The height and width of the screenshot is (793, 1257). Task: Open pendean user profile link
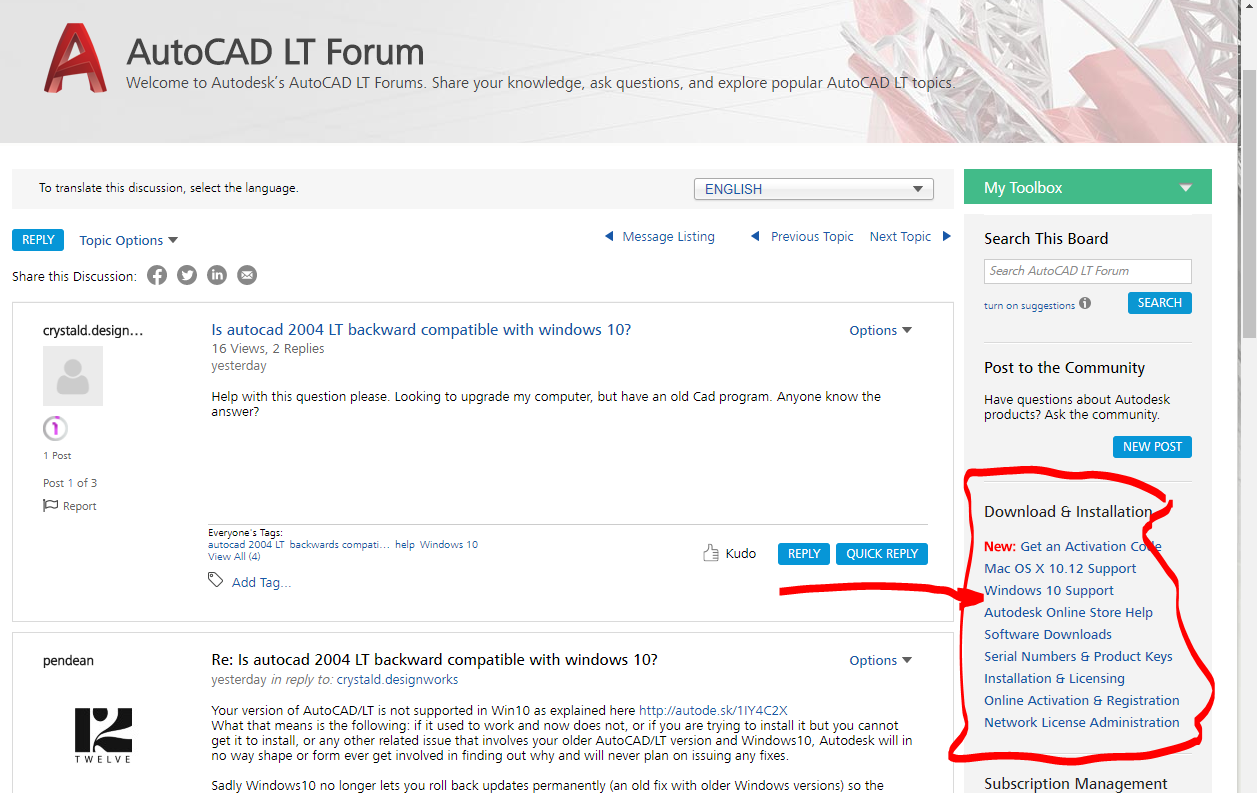[x=68, y=660]
